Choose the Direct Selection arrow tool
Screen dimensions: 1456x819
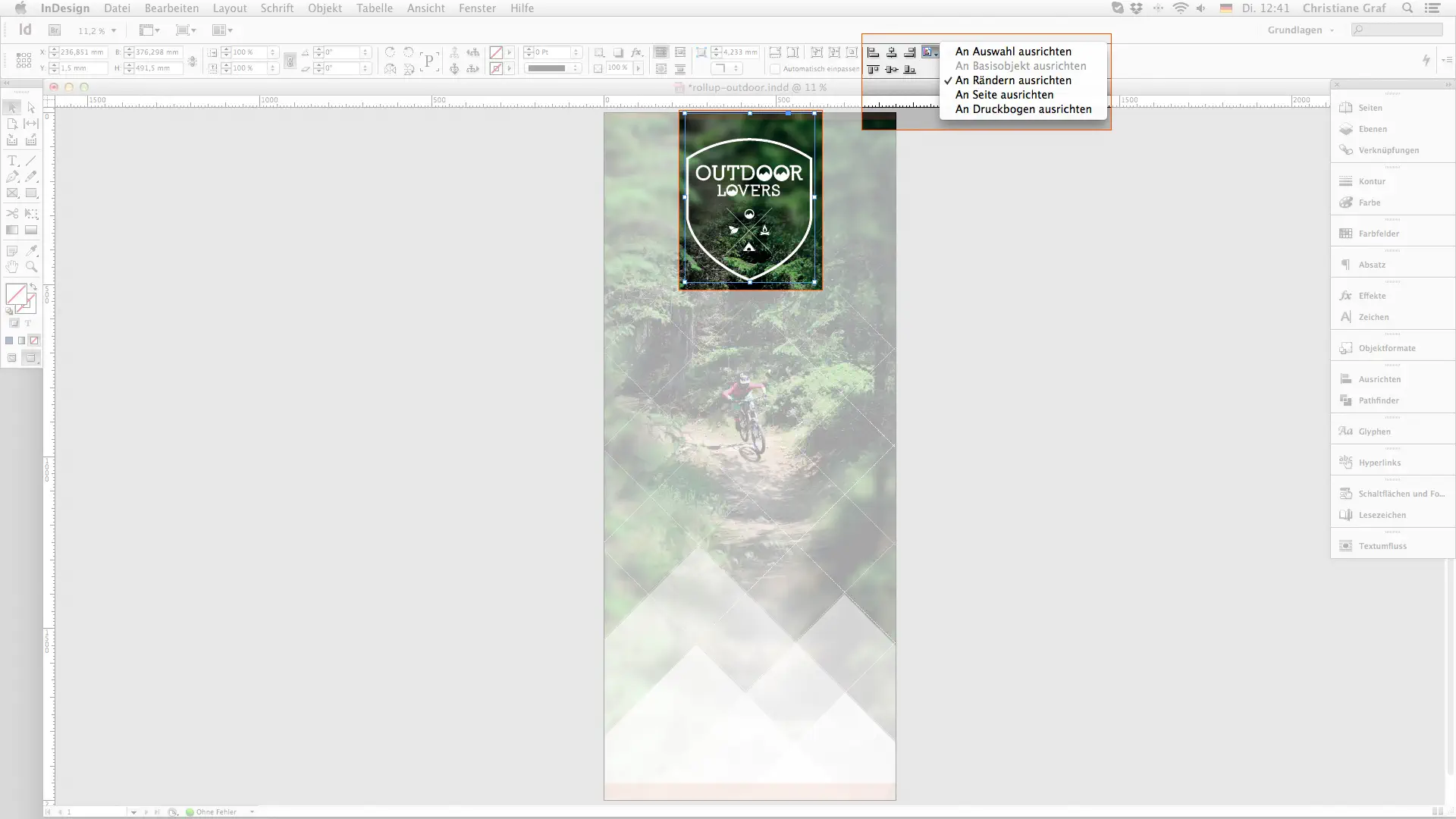(x=31, y=108)
